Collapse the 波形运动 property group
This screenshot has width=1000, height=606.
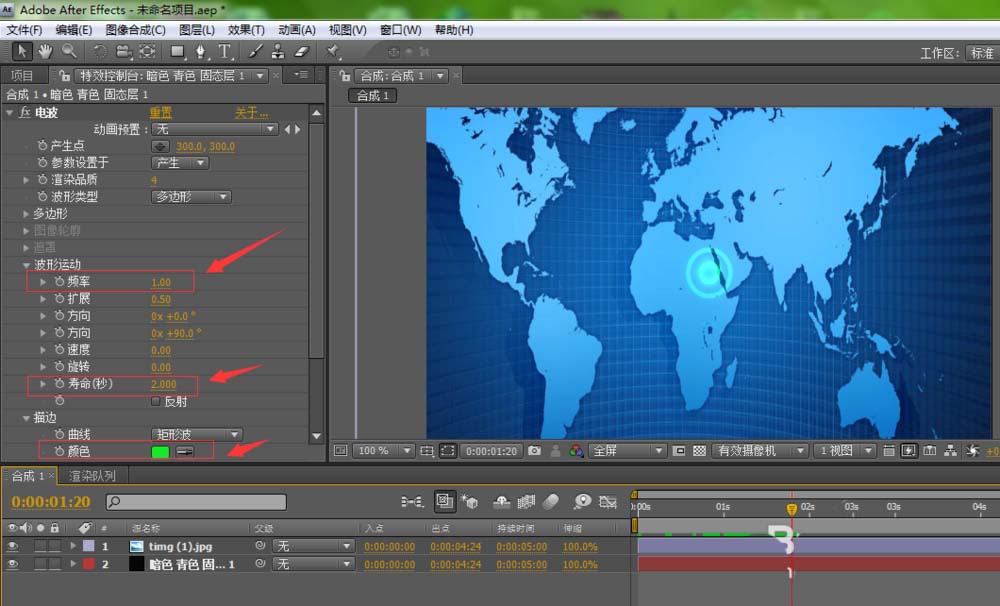pos(27,265)
